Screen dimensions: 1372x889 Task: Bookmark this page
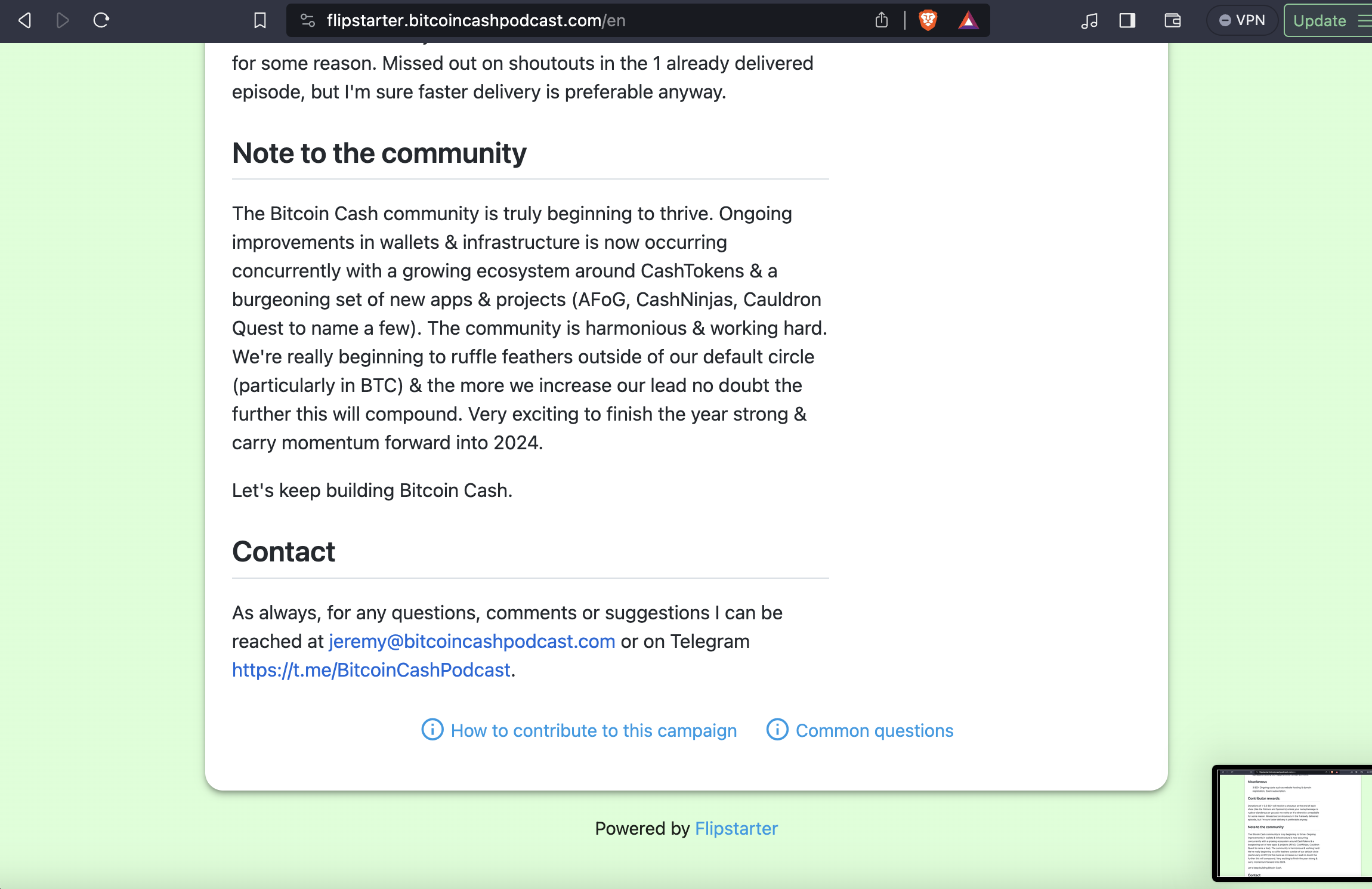[x=260, y=21]
